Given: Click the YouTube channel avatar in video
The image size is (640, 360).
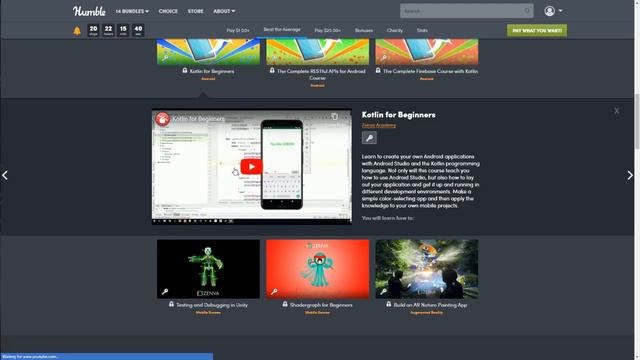Looking at the screenshot, I should point(162,119).
